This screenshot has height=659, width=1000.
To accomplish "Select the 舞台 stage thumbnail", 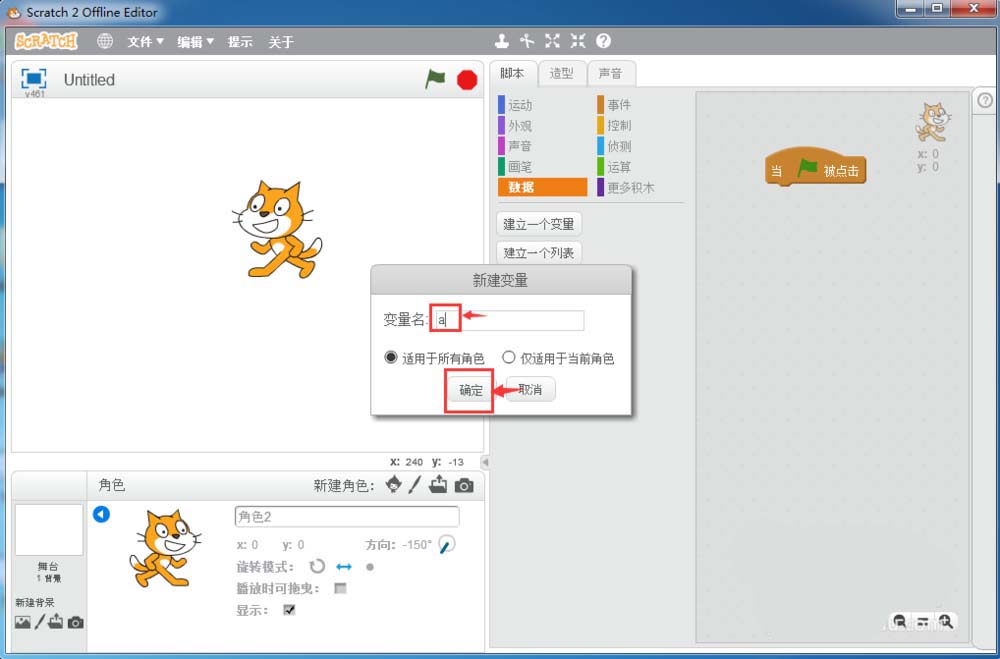I will pyautogui.click(x=48, y=530).
